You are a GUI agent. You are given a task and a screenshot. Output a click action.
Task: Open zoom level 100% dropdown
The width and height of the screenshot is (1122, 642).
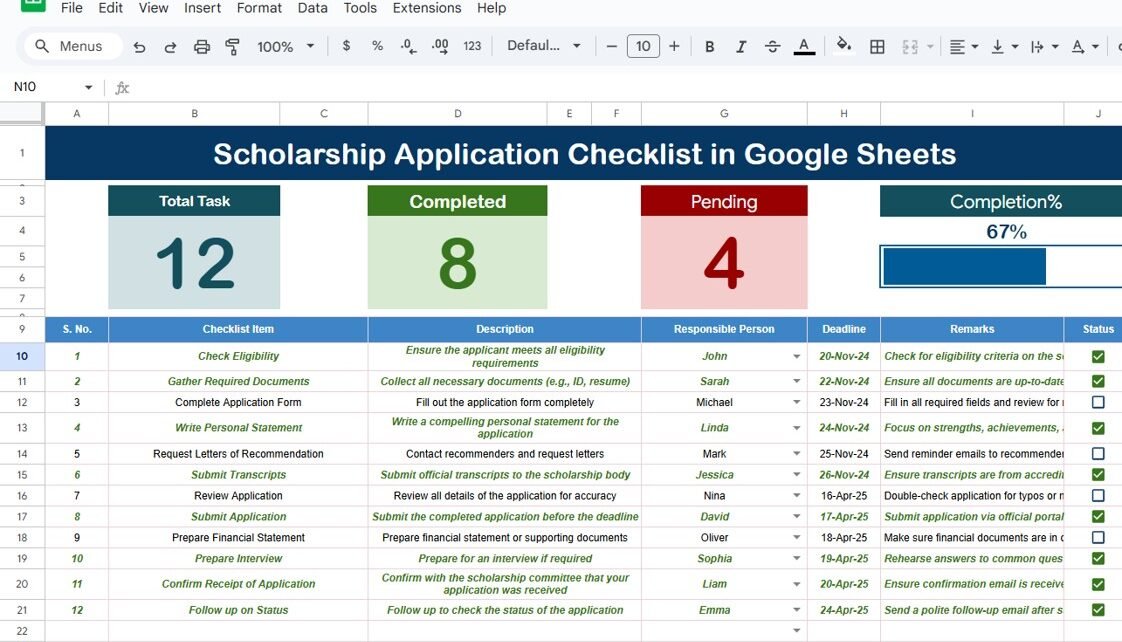tap(286, 47)
